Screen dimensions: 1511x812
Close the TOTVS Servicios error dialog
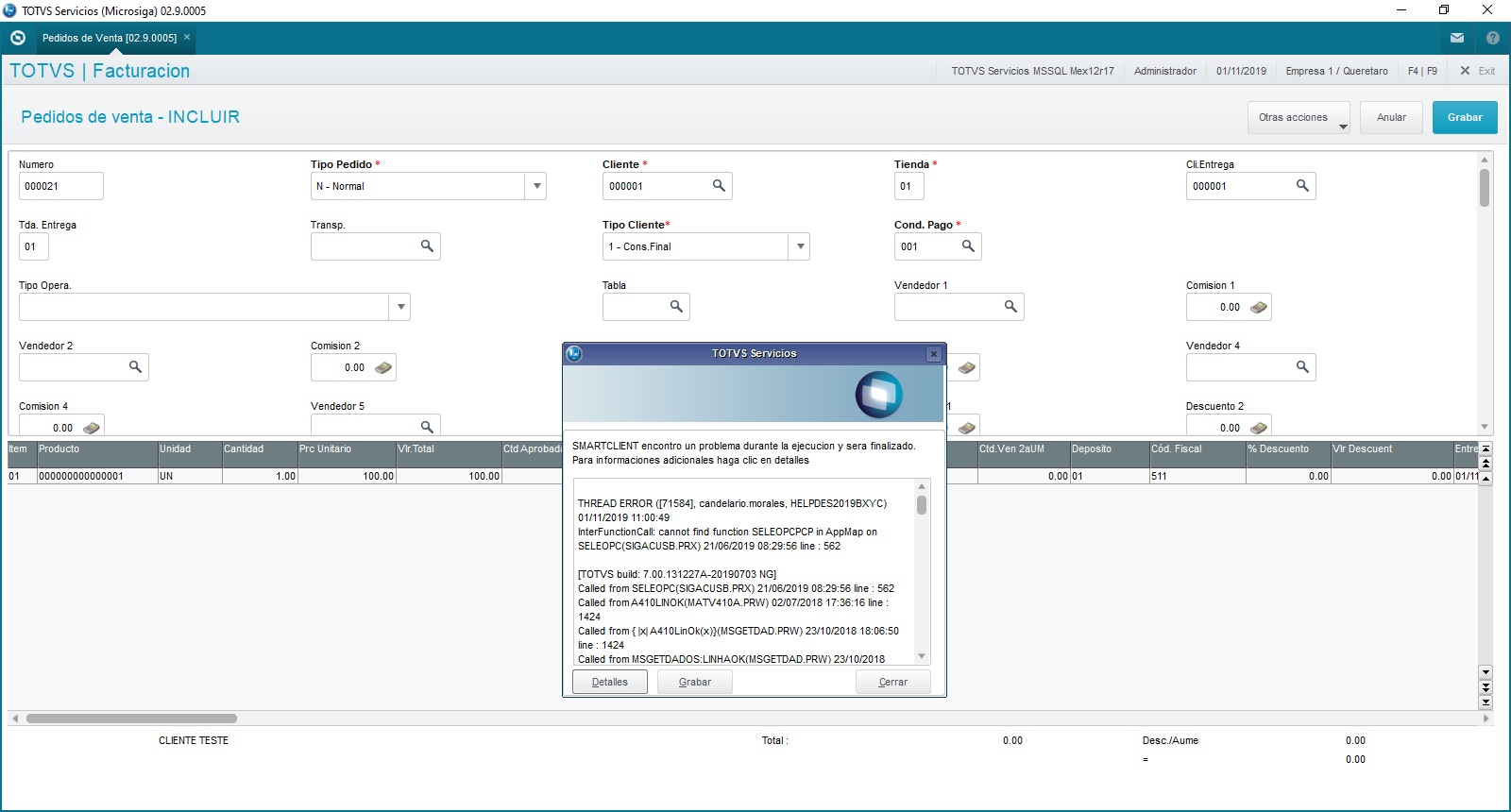(933, 354)
